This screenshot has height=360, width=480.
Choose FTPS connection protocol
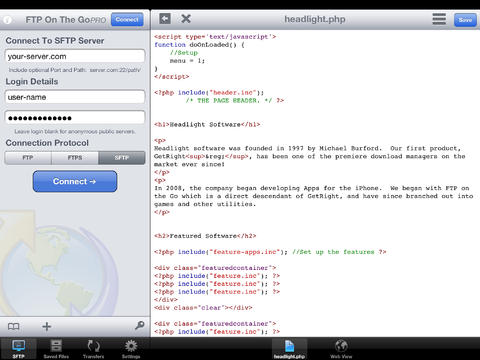(75, 158)
